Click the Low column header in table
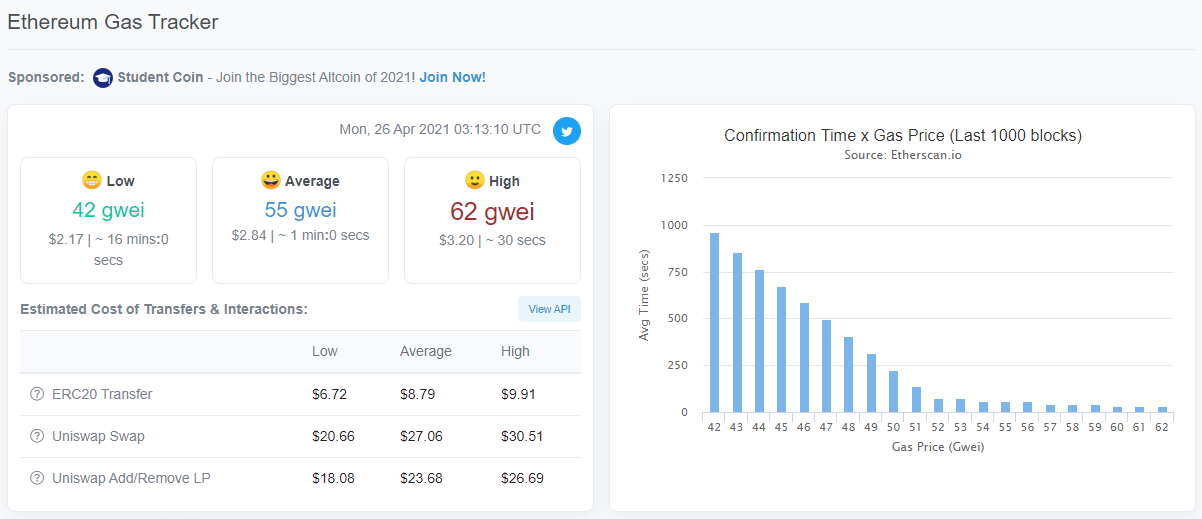 click(x=325, y=351)
